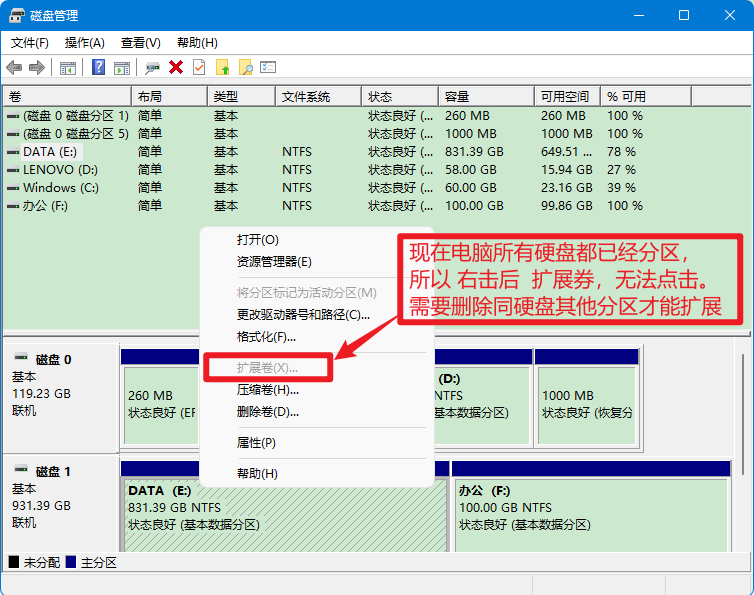754x595 pixels.
Task: Choose 删除卷(D)... in the context menu
Action: (317, 412)
